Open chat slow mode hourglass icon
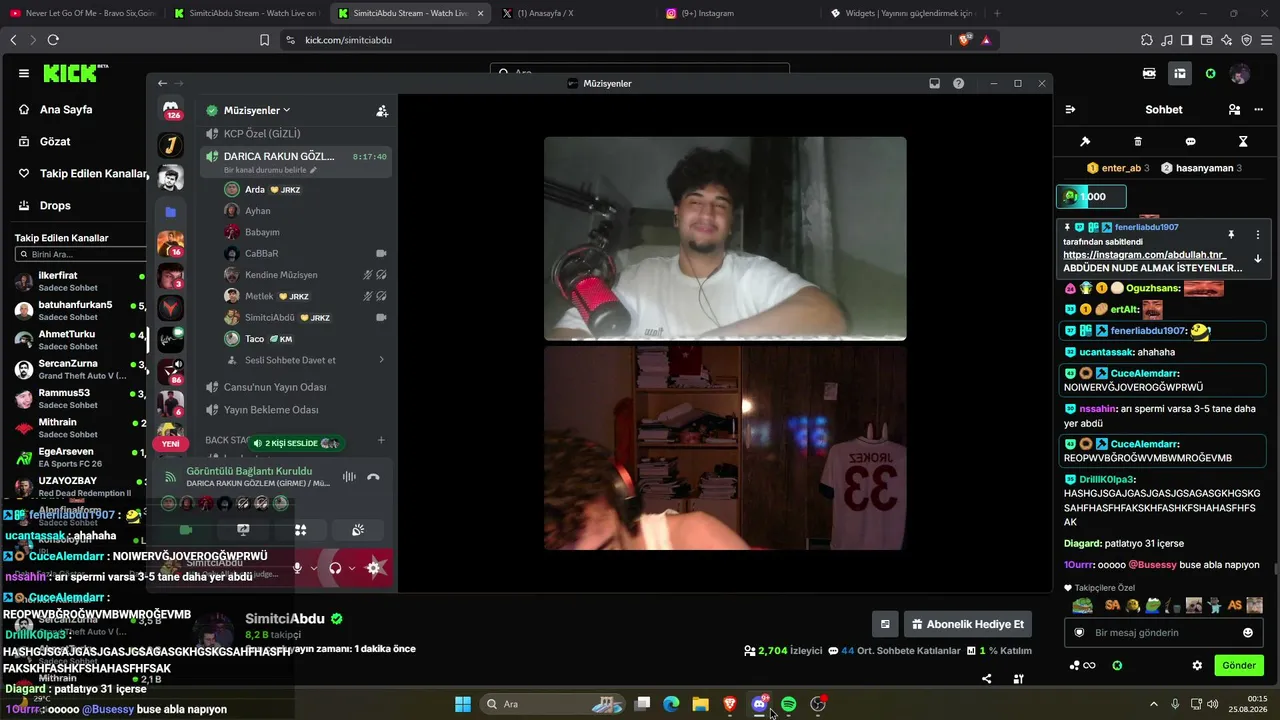Screen dimensions: 1280x720 (1243, 142)
